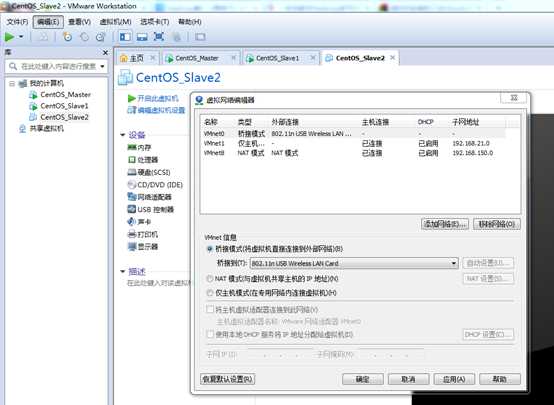Open the snapshot manager toolbar icon
Viewport: 554px width, 405px height.
click(x=101, y=37)
